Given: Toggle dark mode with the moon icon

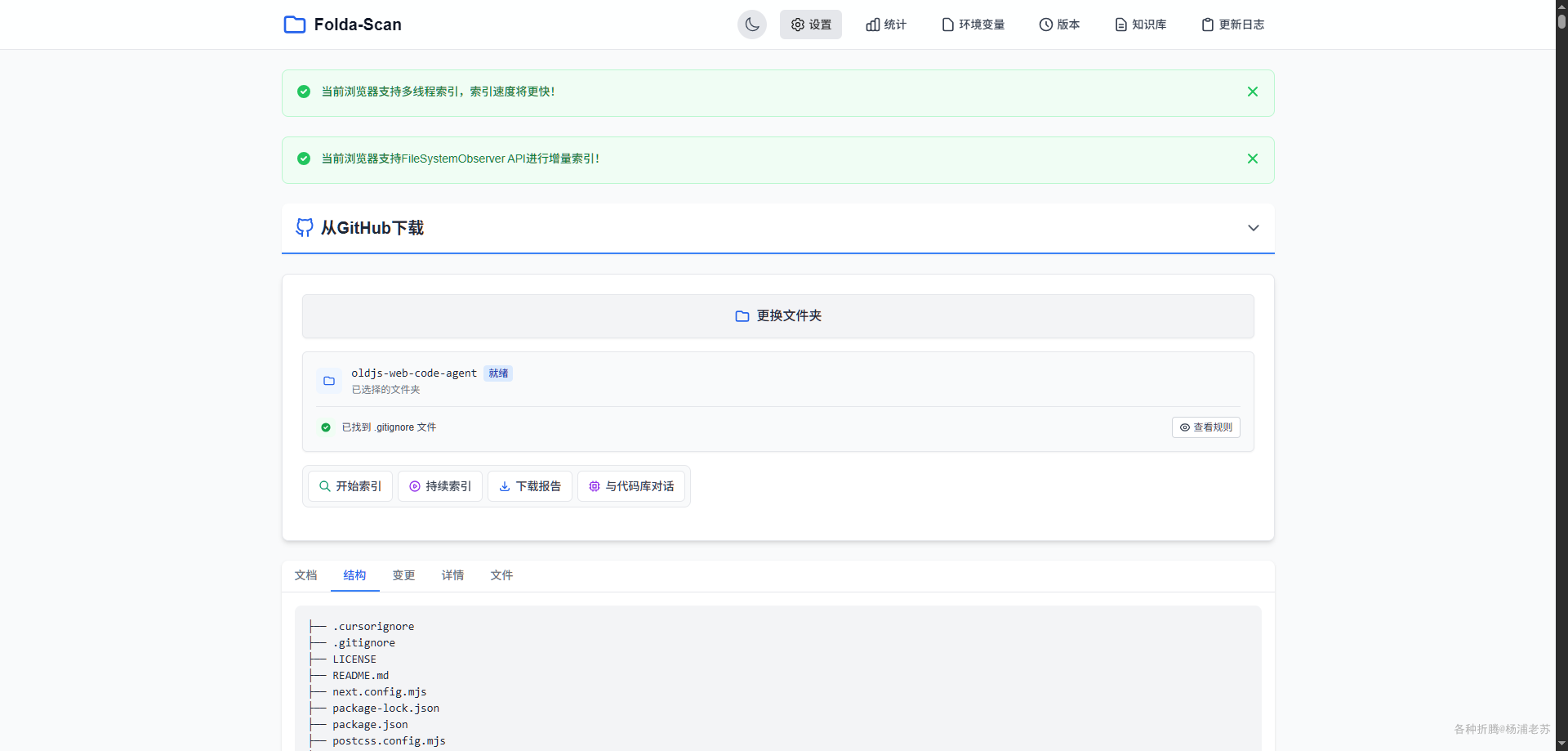Looking at the screenshot, I should (x=751, y=25).
